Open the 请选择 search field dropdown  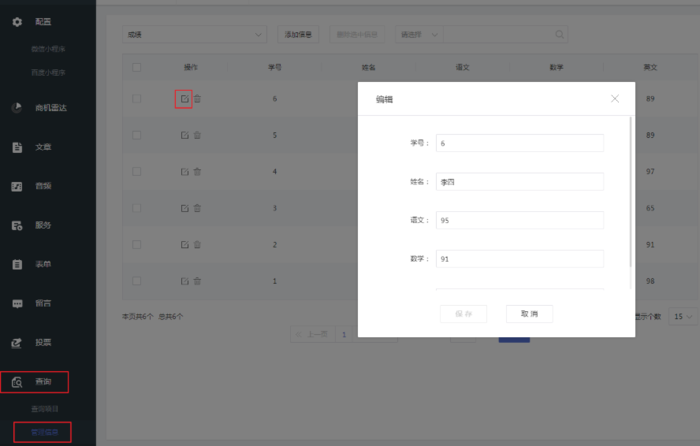(x=419, y=34)
